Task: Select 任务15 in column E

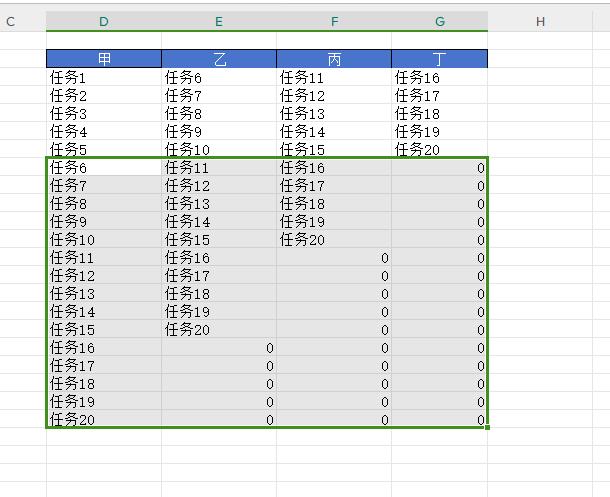Action: [x=219, y=239]
